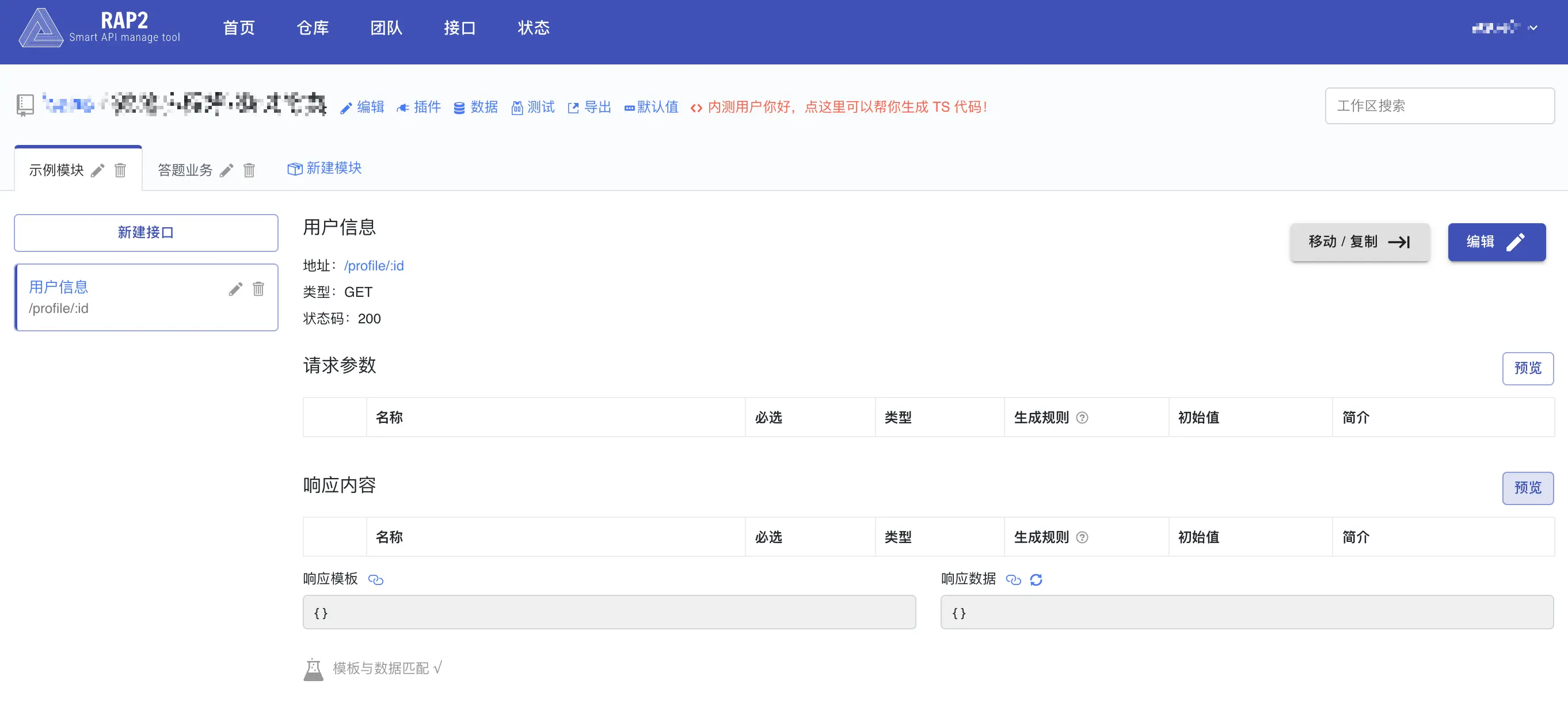
Task: Open the user account dropdown arrow
Action: point(1533,28)
